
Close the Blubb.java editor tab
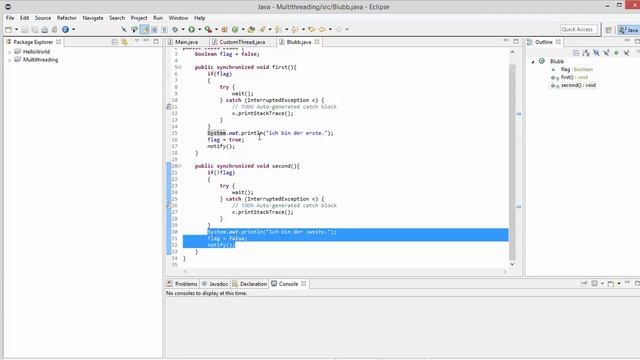coord(317,42)
